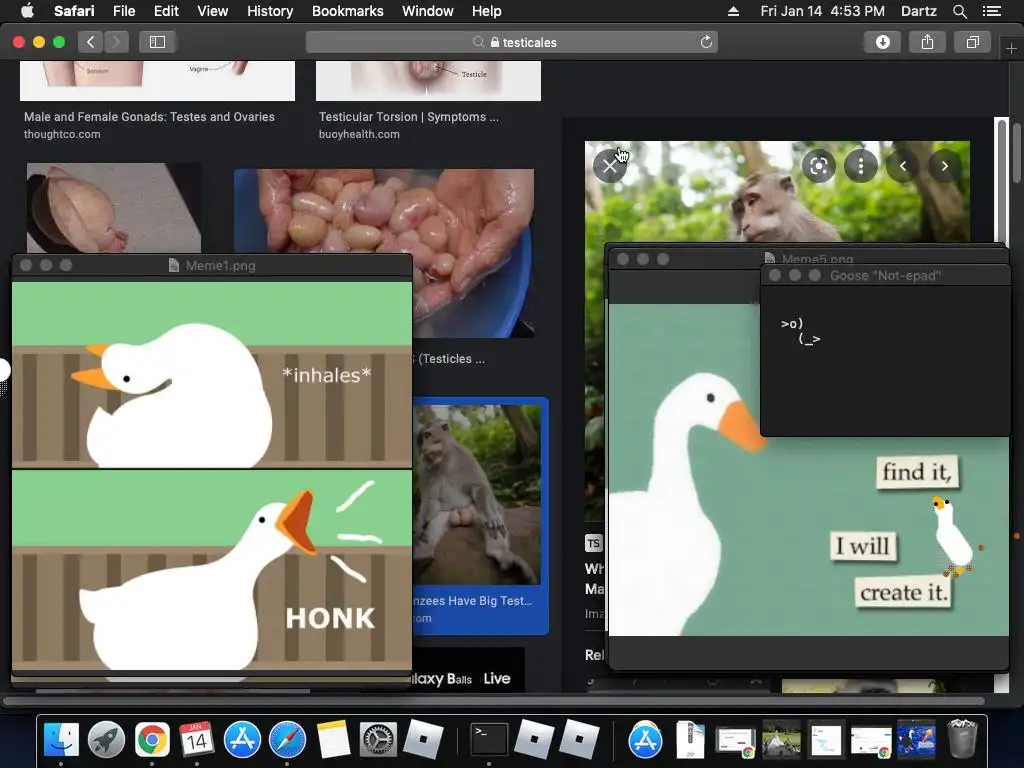Click the thoughtco.com source link
Screen dimensions: 1024x768
[x=62, y=134]
